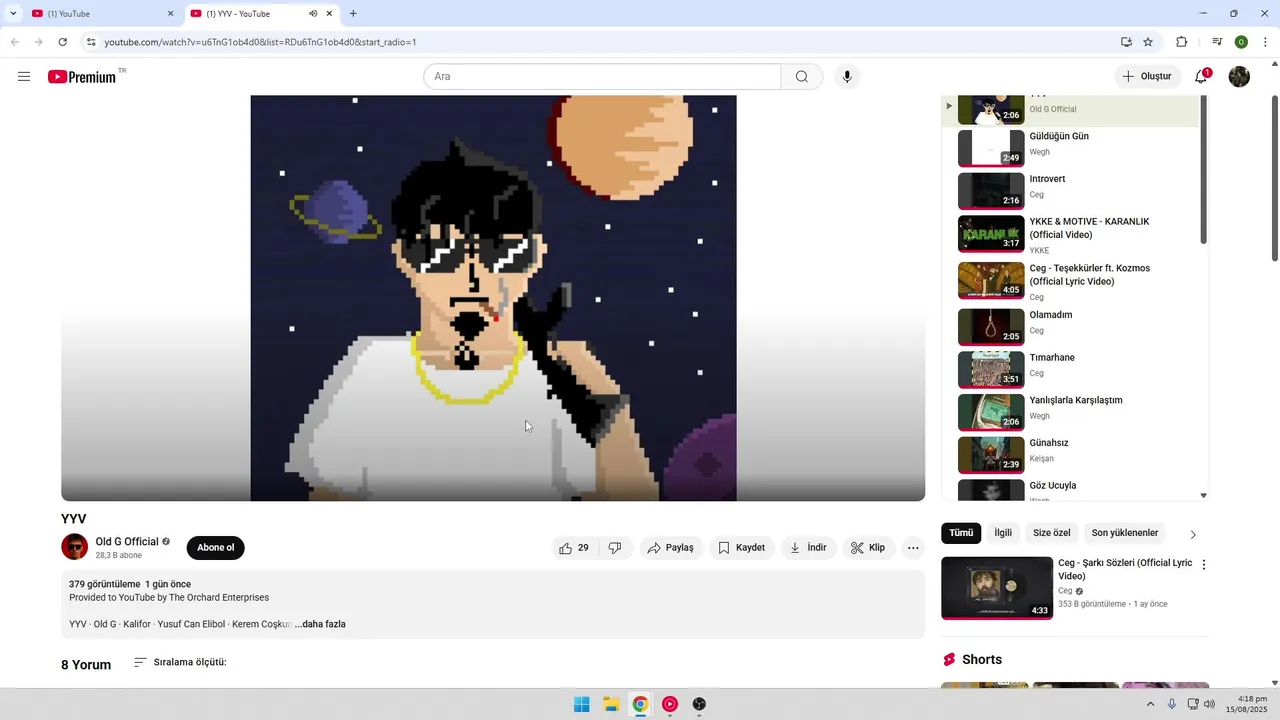Open Old G Official channel avatar
Screen dimensions: 1280x720
pyautogui.click(x=75, y=547)
